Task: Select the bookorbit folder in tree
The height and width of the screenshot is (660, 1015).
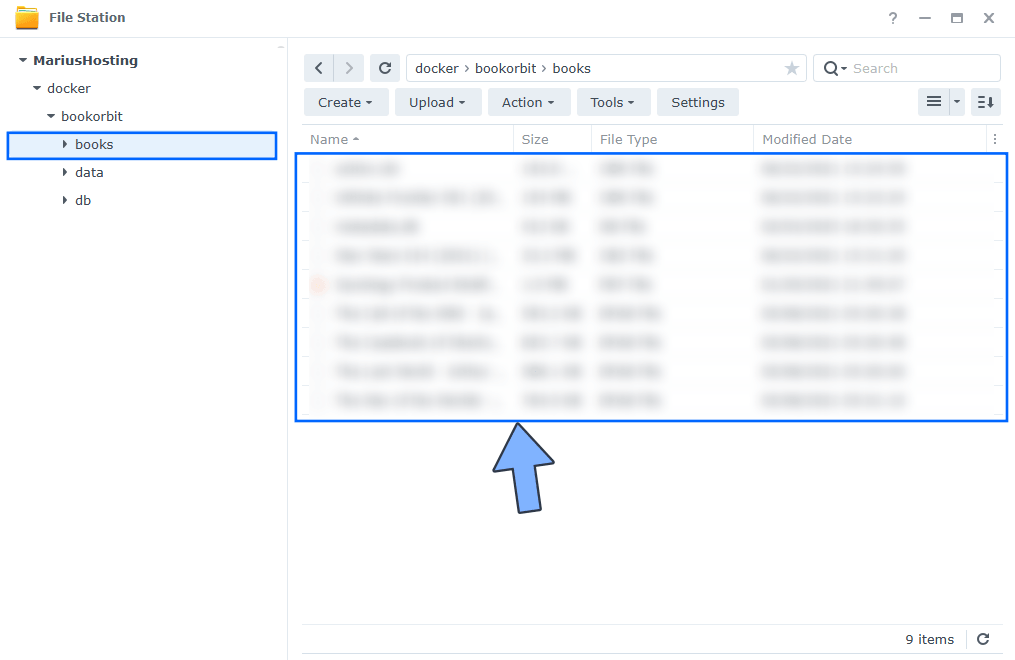Action: point(92,116)
